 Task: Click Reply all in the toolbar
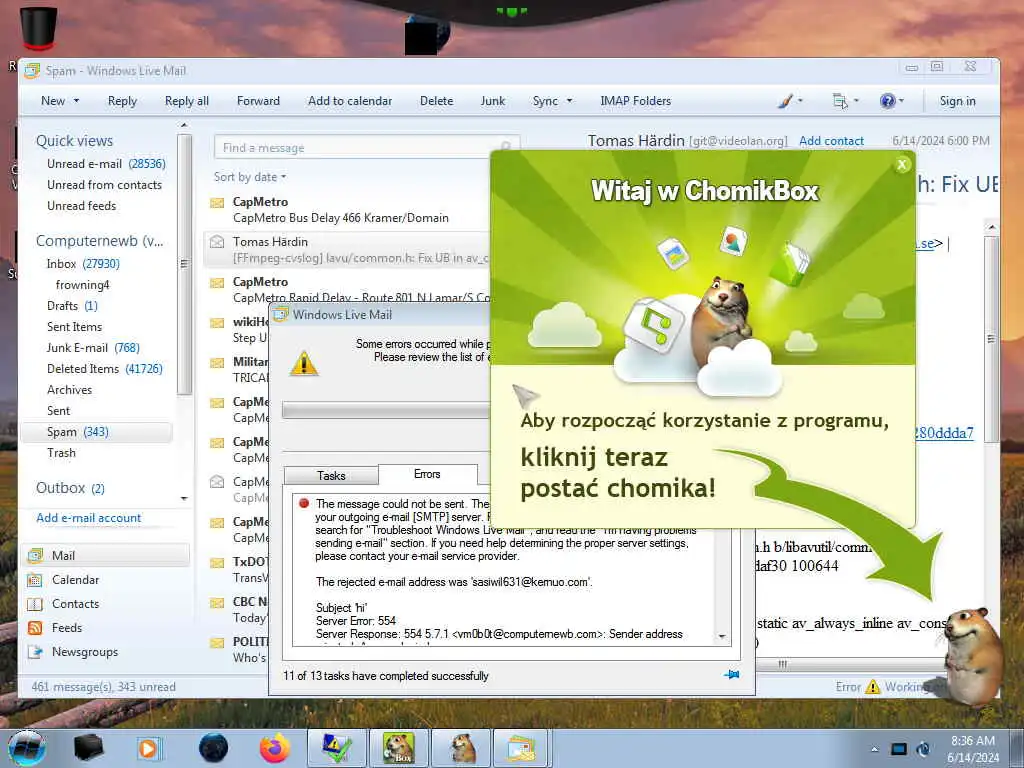coord(187,101)
